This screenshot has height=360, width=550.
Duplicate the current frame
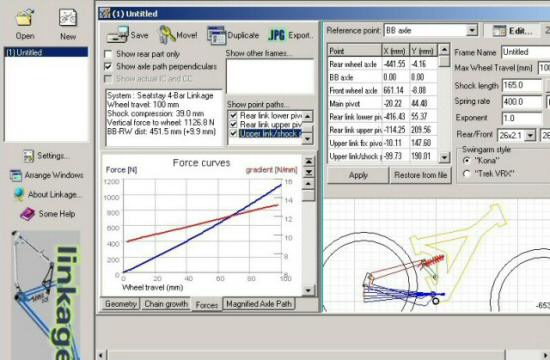pos(216,35)
